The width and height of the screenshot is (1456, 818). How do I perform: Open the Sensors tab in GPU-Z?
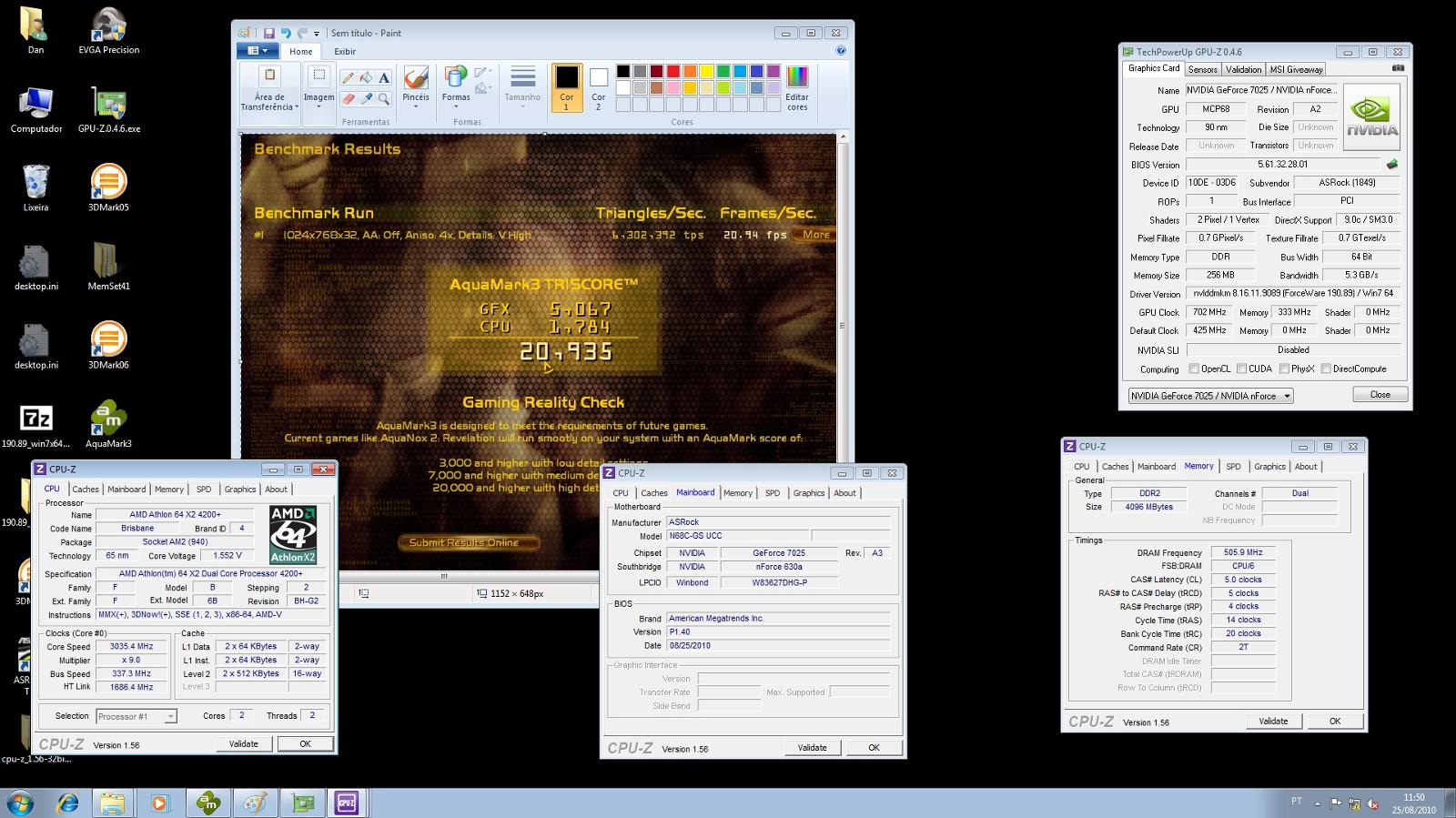1202,69
